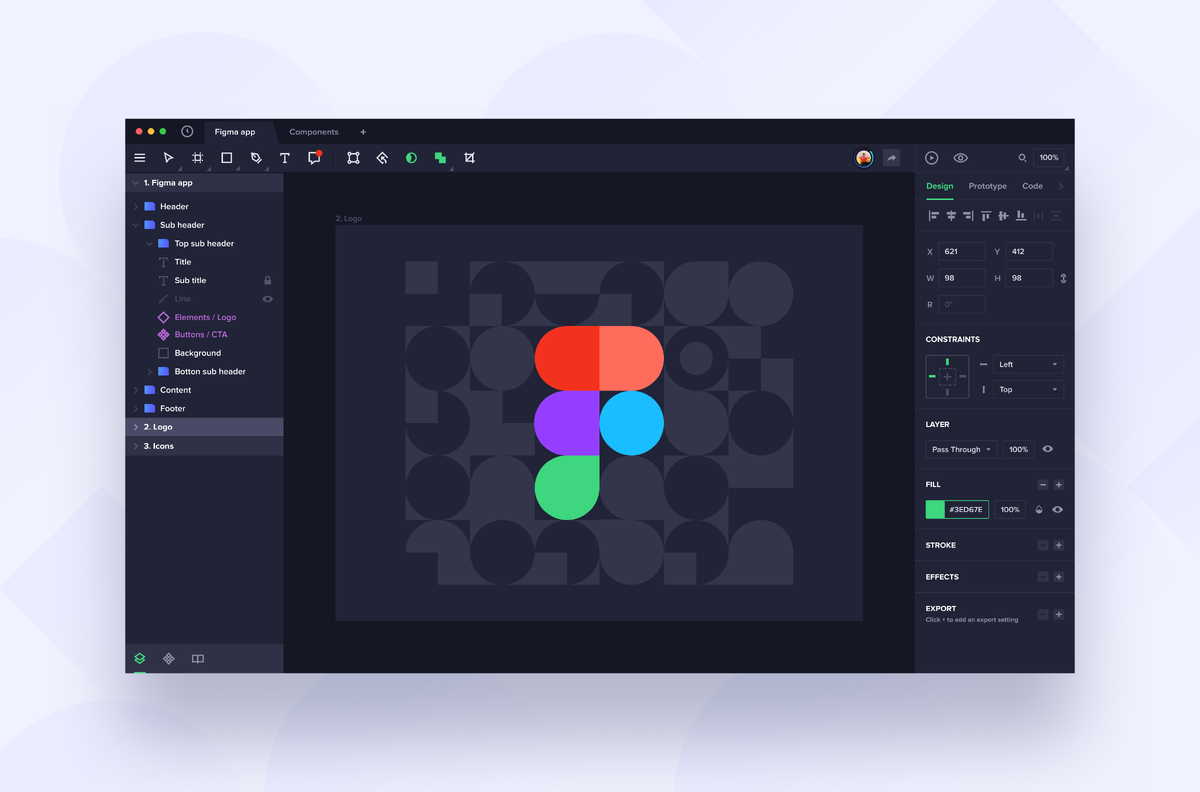Open Pass Through blend mode dropdown

point(961,449)
